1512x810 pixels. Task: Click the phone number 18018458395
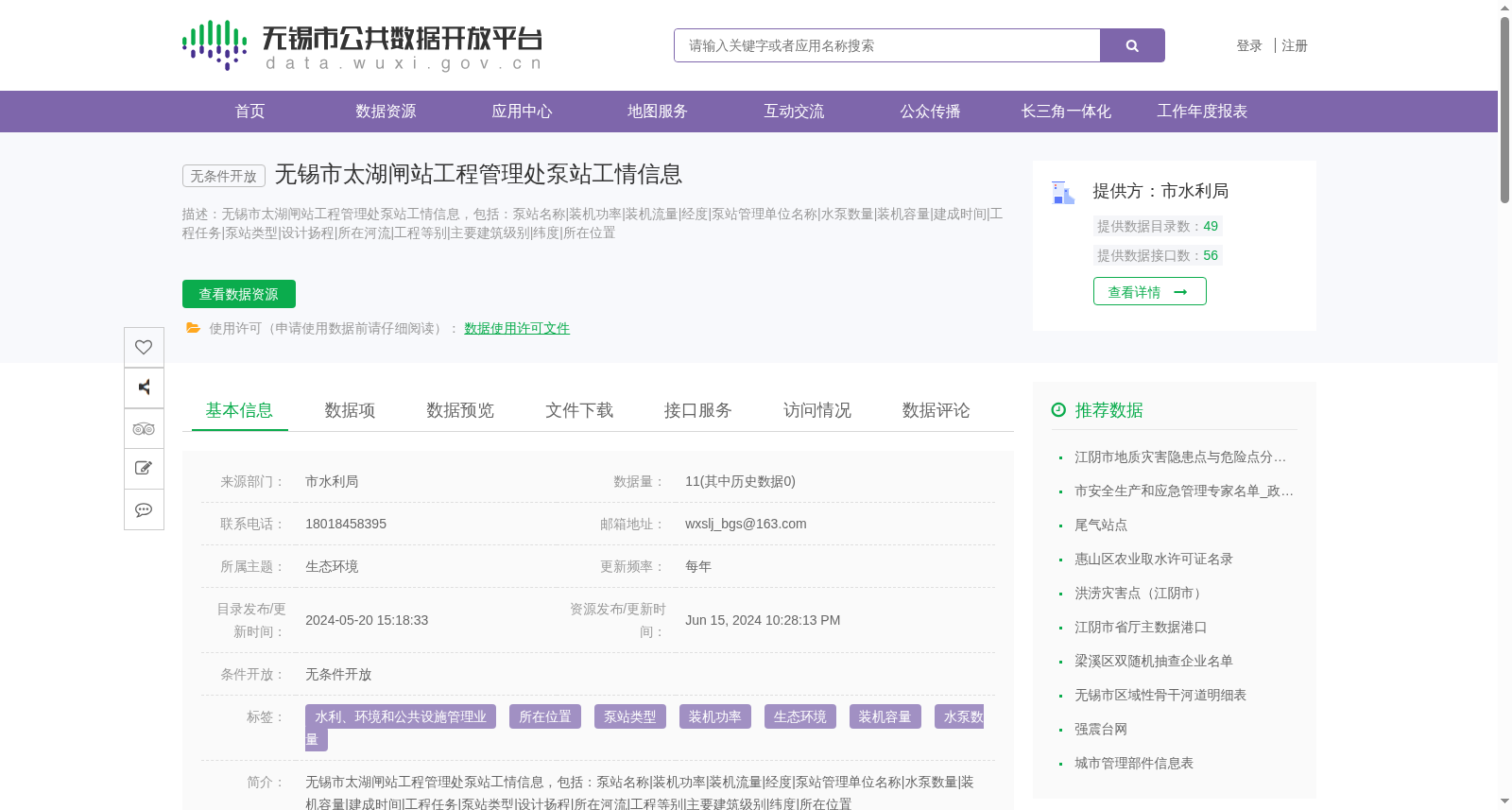coord(346,524)
